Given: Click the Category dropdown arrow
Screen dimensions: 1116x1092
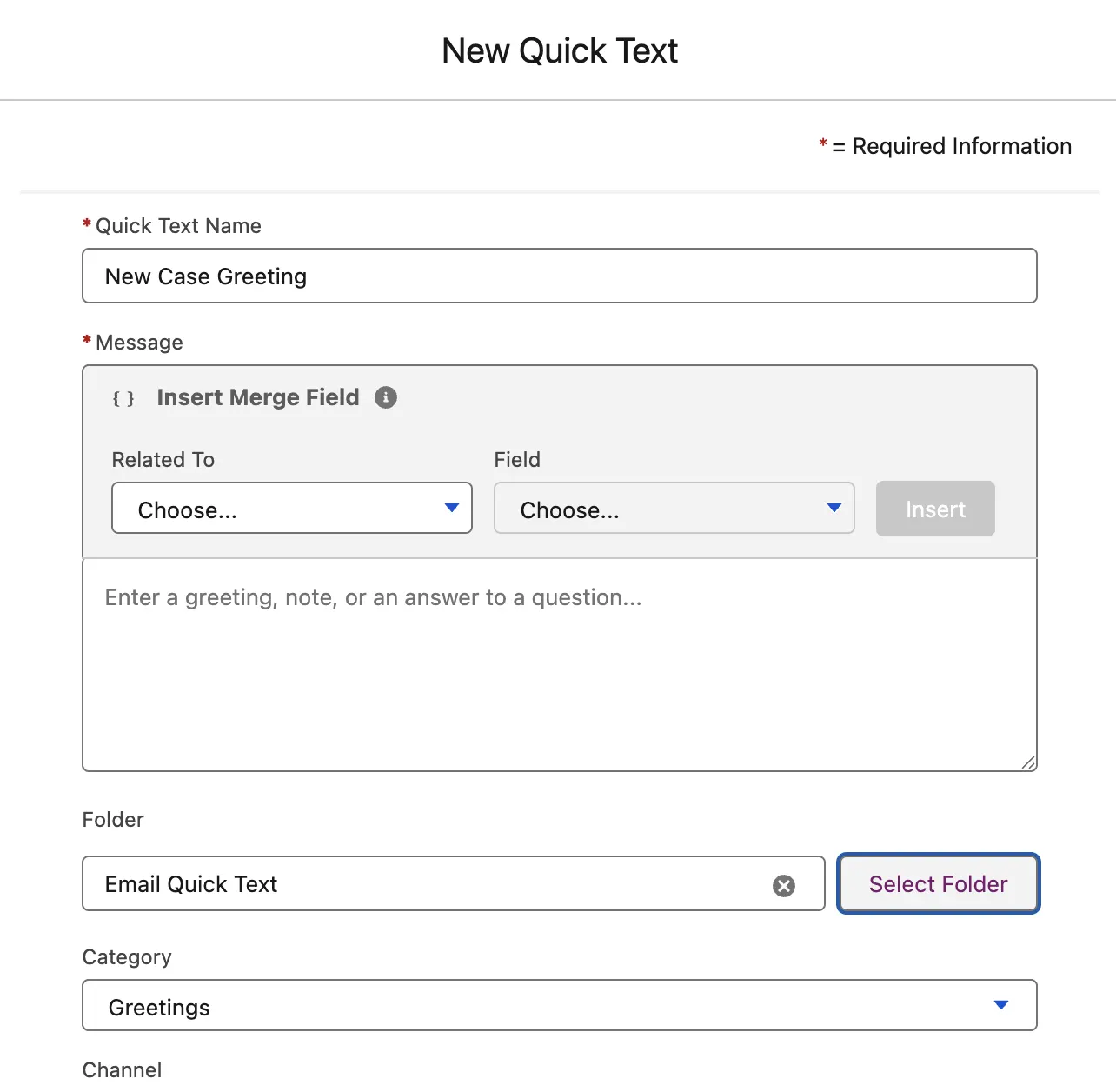Looking at the screenshot, I should coord(1001,1005).
